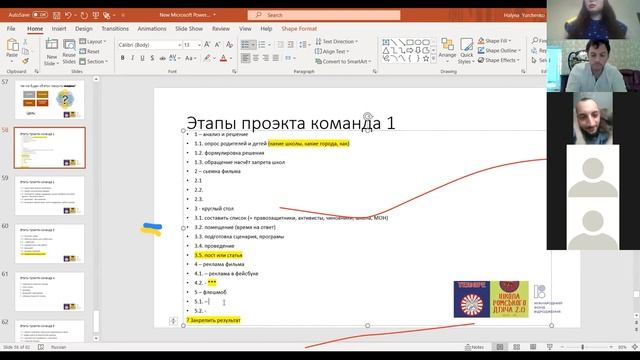640x360 pixels.
Task: Click the Format Painter brush icon
Action: [25, 61]
